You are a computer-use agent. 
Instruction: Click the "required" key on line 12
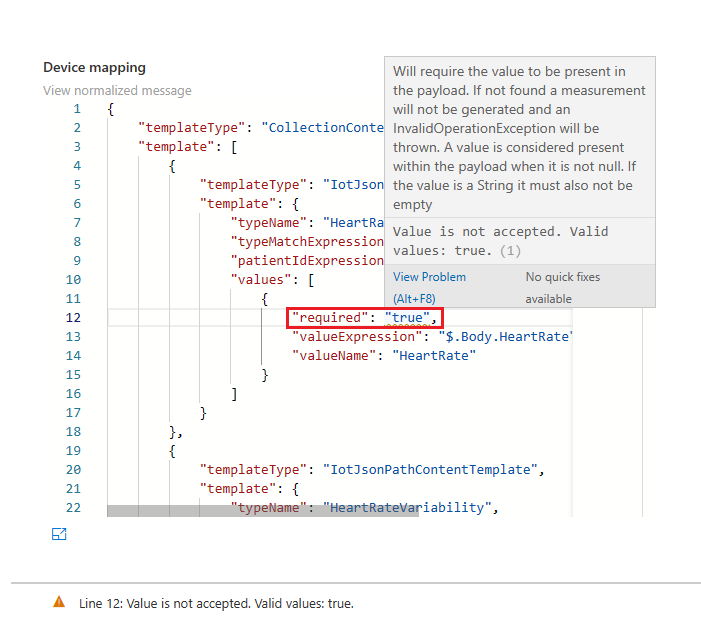click(329, 318)
